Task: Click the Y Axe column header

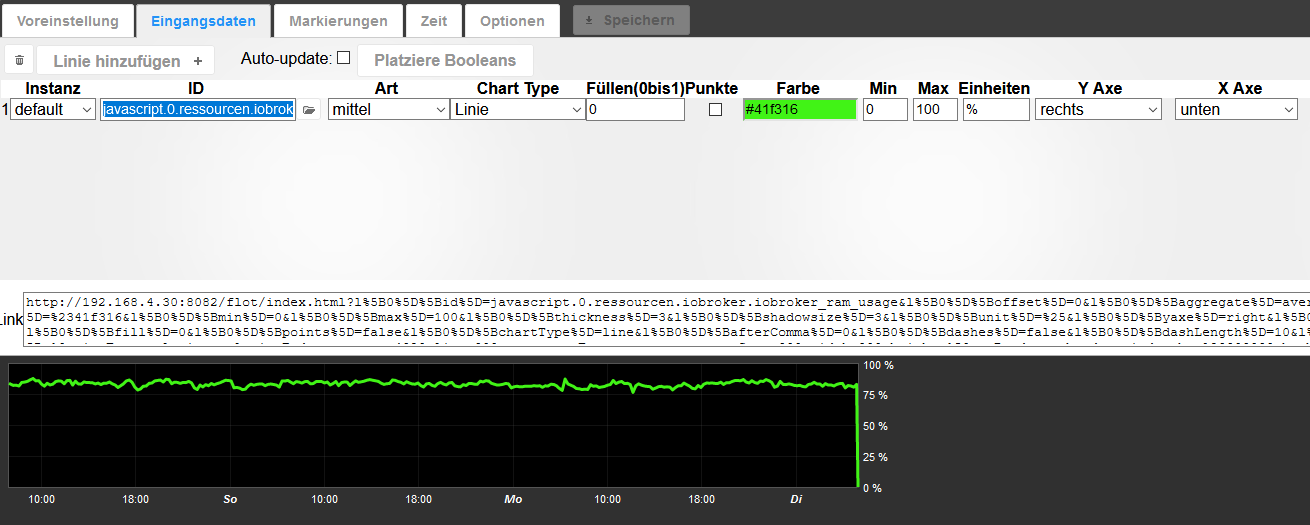Action: pyautogui.click(x=1100, y=89)
